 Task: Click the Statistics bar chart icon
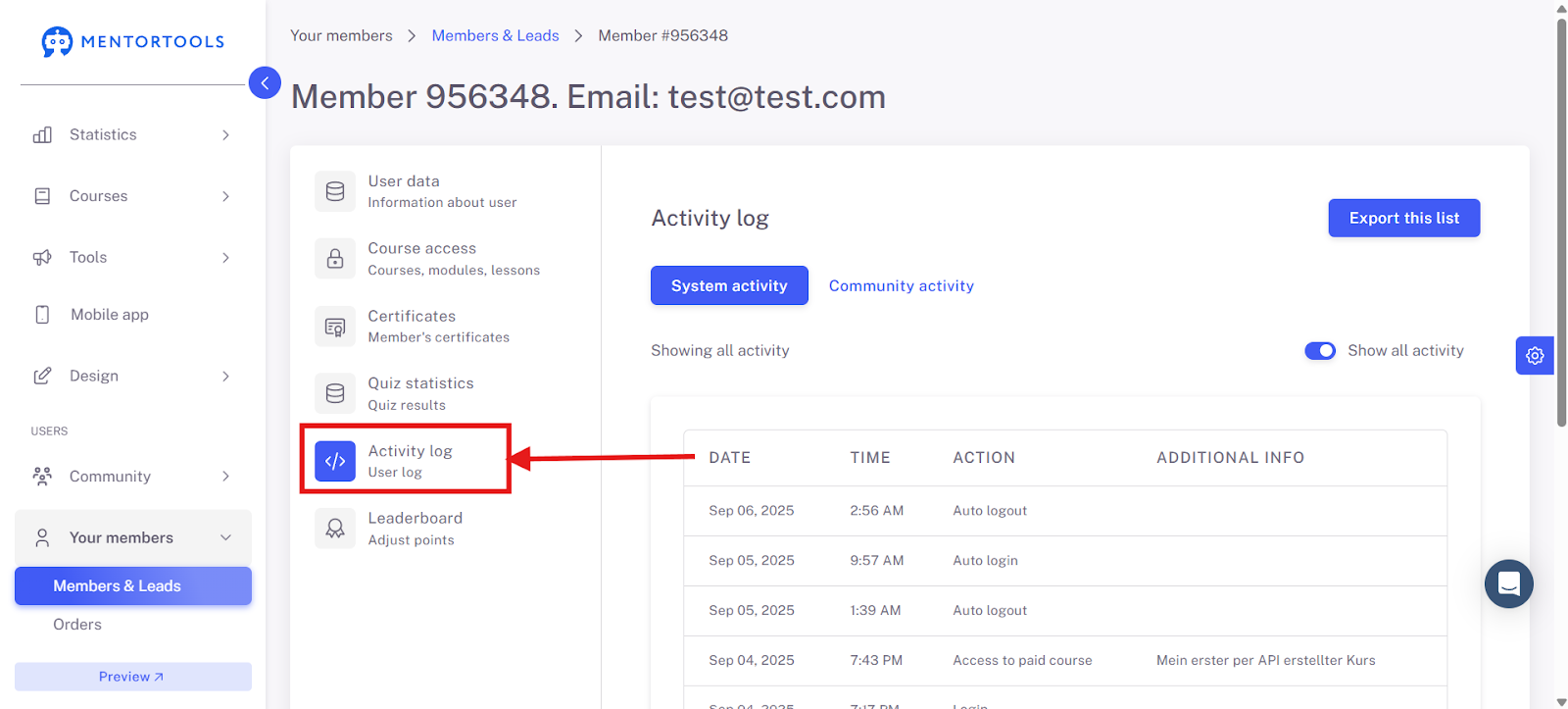[42, 135]
